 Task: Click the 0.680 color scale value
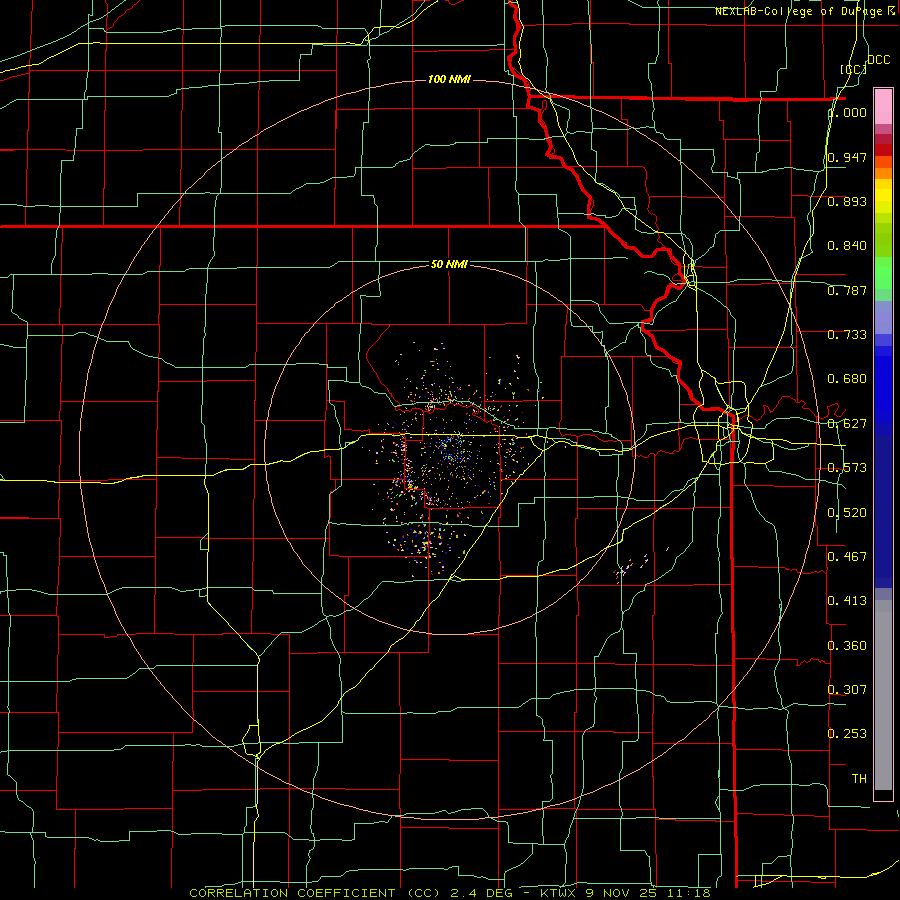tap(847, 379)
